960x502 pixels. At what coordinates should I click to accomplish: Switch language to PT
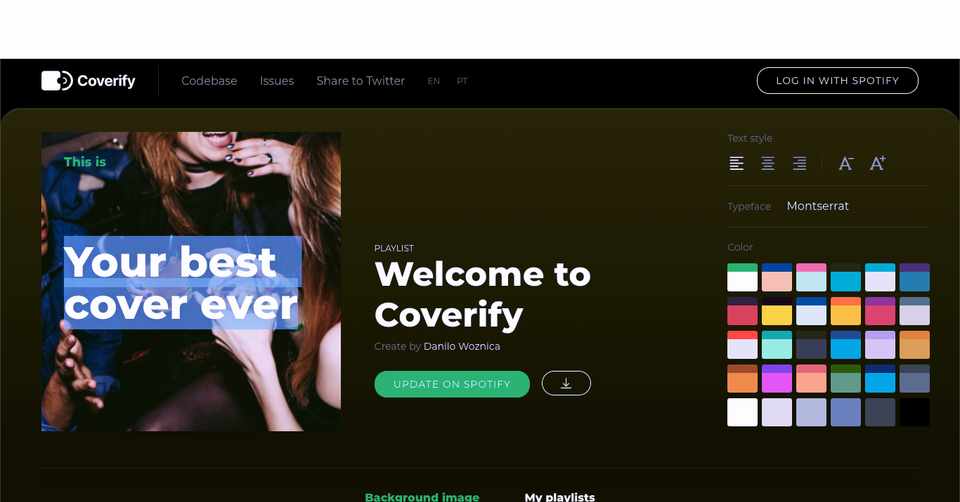[x=462, y=81]
